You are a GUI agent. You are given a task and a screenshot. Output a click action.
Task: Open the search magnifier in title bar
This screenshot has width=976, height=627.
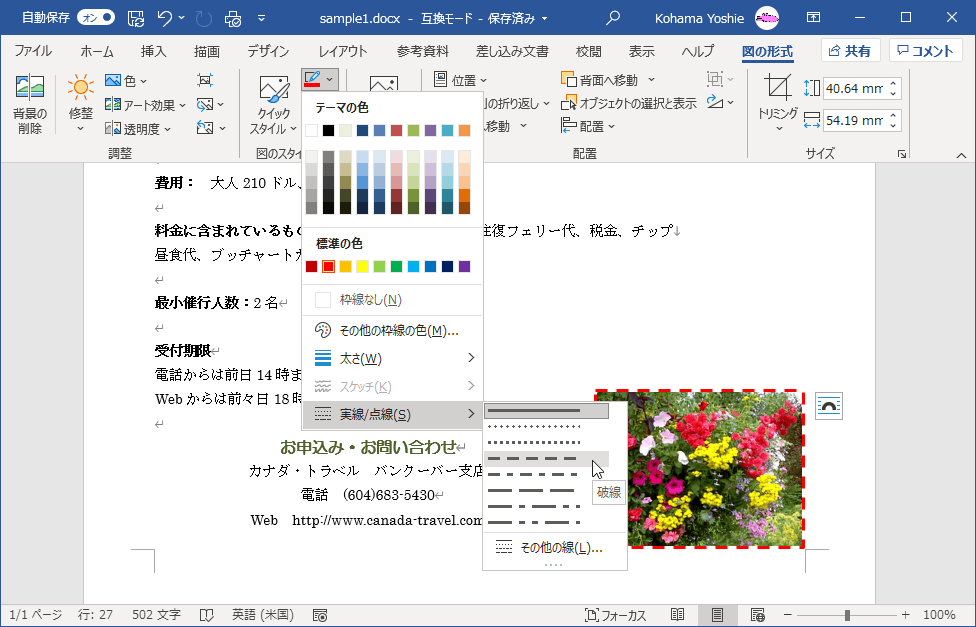click(613, 18)
